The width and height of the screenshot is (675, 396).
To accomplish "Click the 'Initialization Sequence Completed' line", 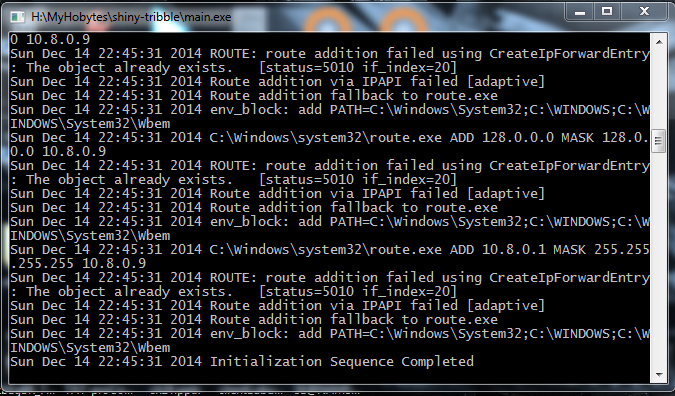I will point(242,362).
